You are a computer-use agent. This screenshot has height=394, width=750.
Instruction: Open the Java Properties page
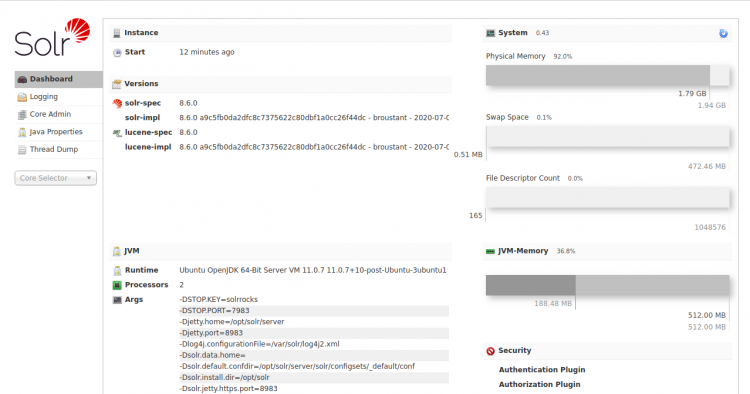(x=58, y=132)
